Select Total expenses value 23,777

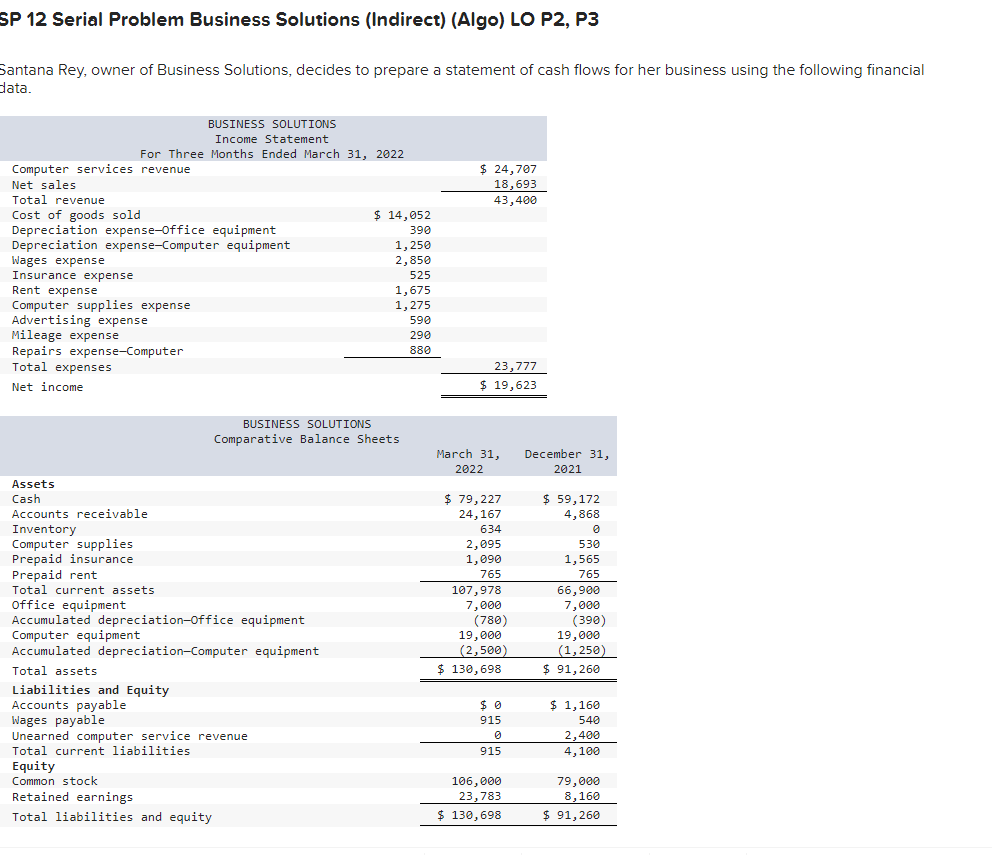coord(515,366)
